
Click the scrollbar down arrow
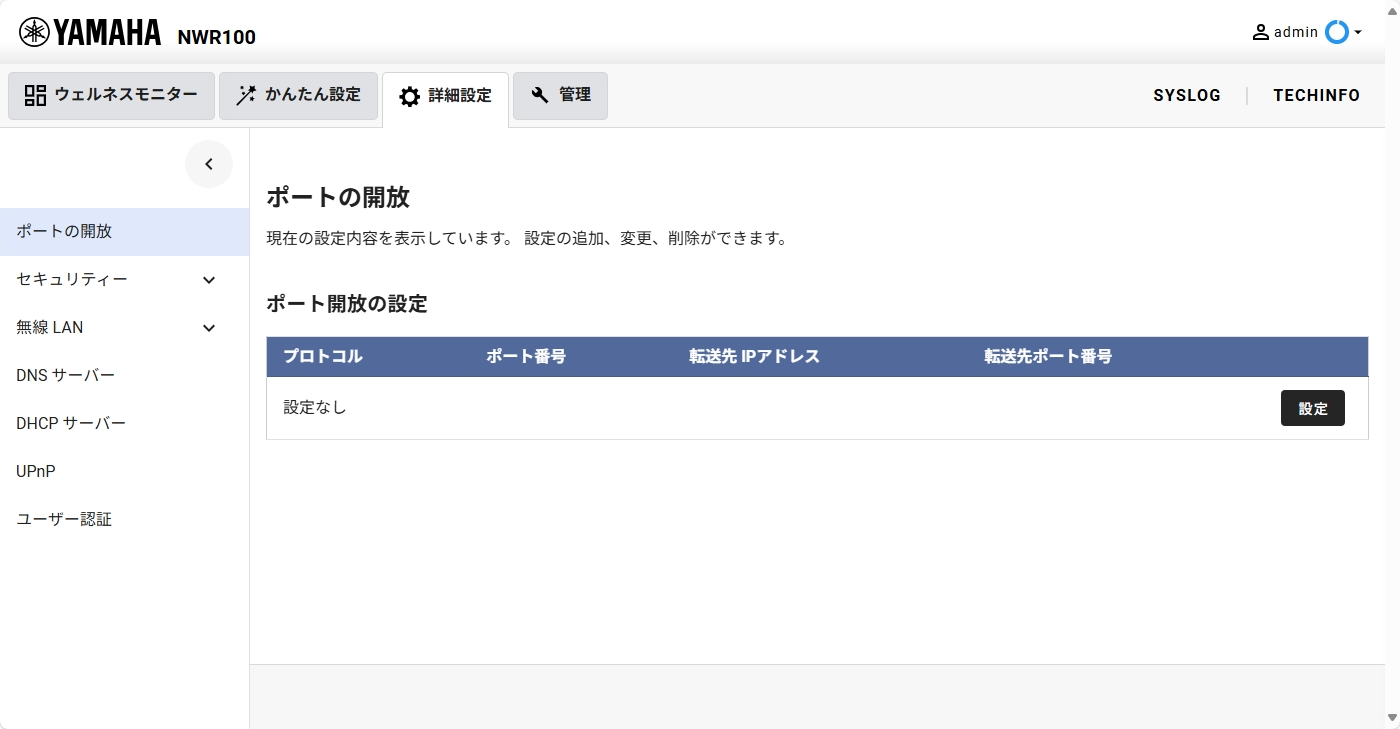click(1392, 718)
